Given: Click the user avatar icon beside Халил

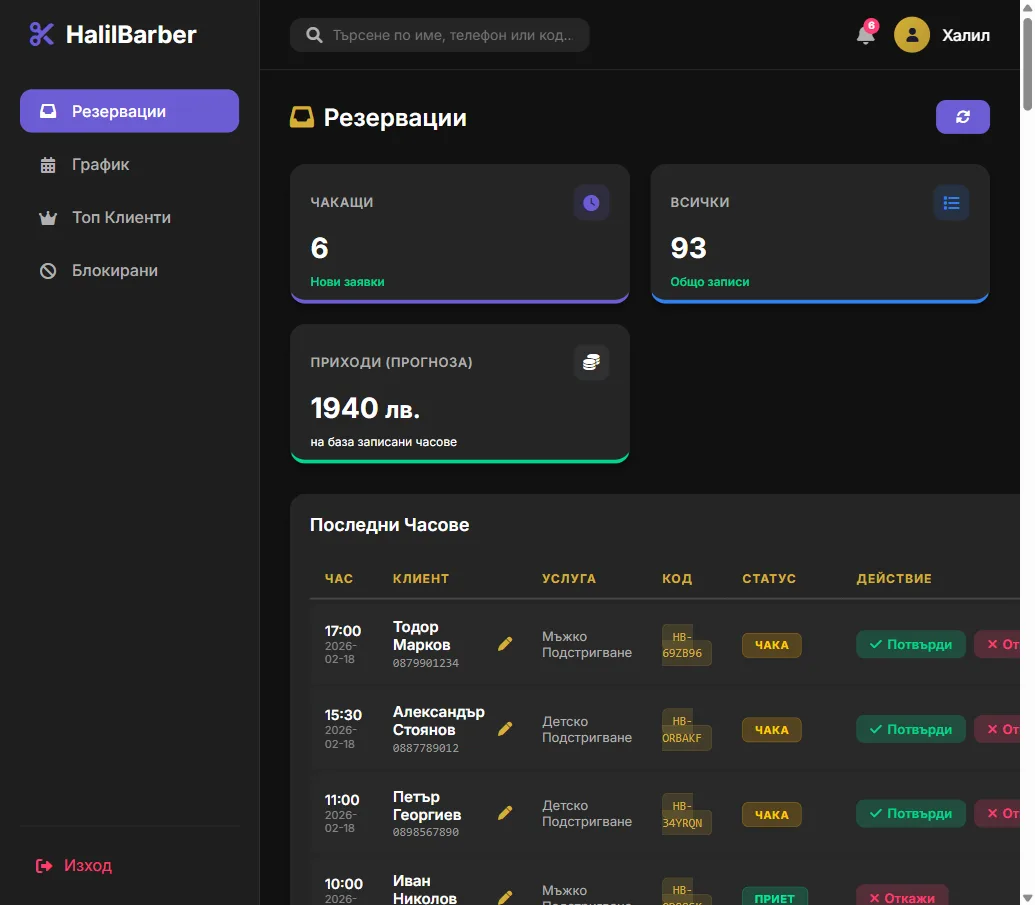Looking at the screenshot, I should pos(911,35).
